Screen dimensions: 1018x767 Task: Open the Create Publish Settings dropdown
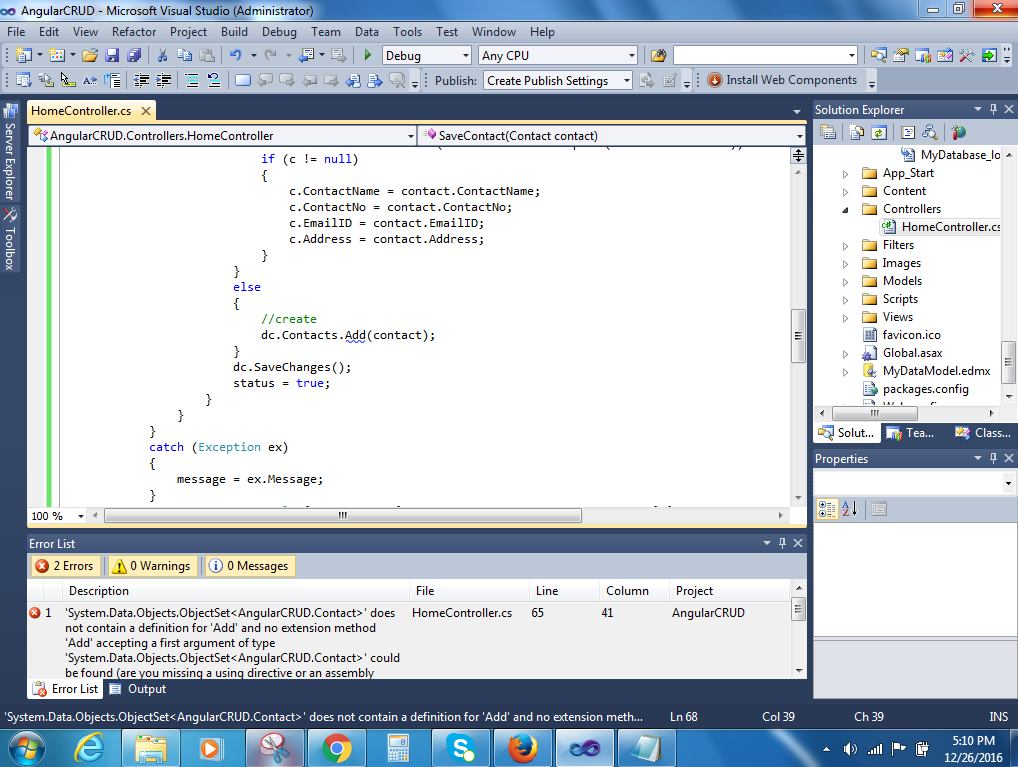click(x=627, y=81)
